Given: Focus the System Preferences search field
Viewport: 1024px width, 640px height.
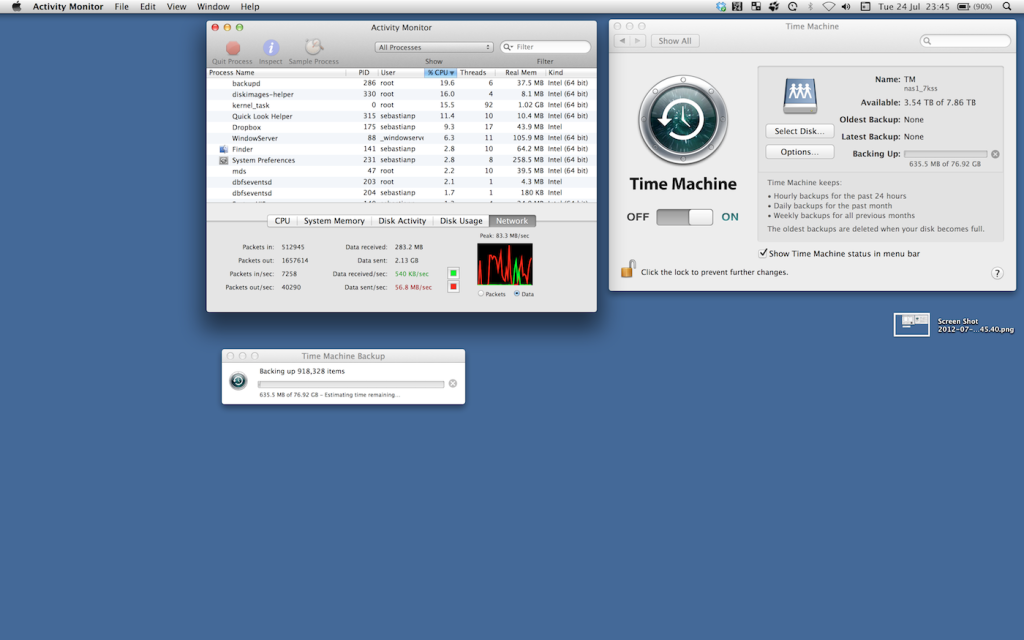Looking at the screenshot, I should (965, 40).
